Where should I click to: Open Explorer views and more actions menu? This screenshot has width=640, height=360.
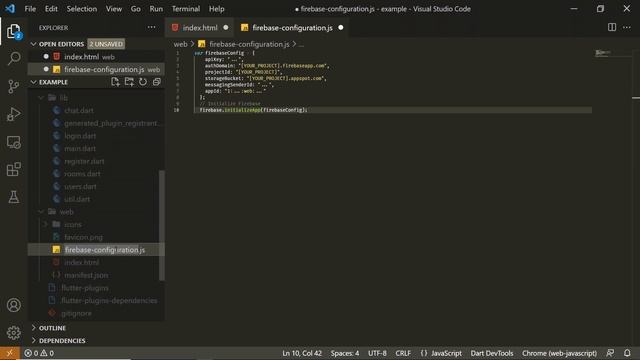[151, 27]
